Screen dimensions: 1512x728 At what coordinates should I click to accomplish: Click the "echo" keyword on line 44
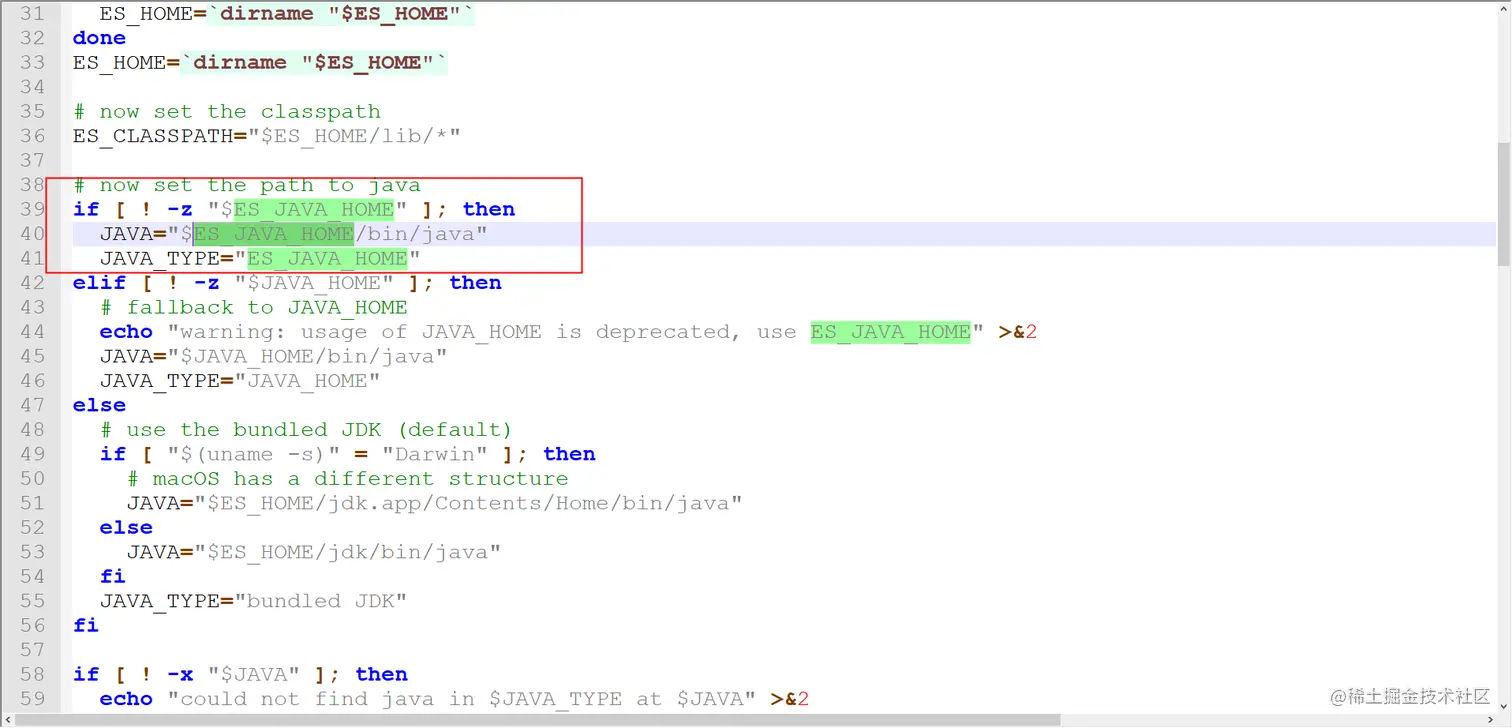point(126,332)
